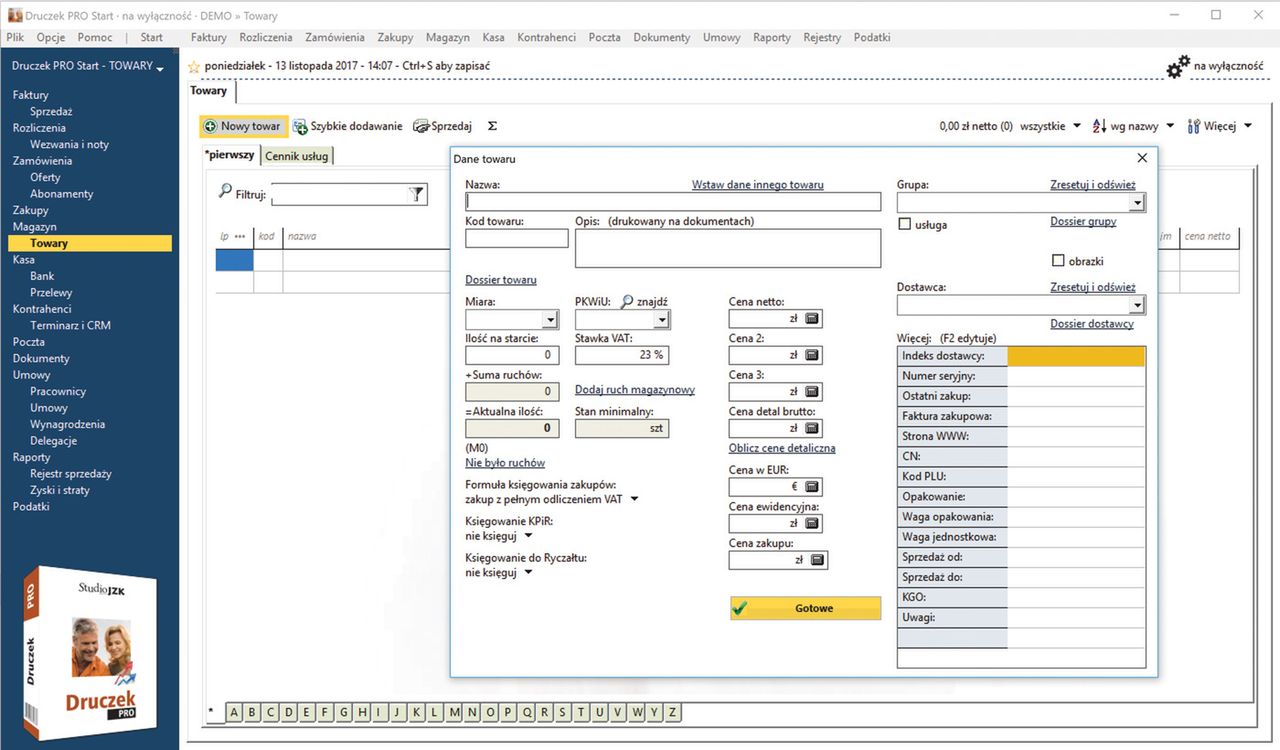Open the Plik menu
Screen dimensions: 1280x750
coord(15,37)
